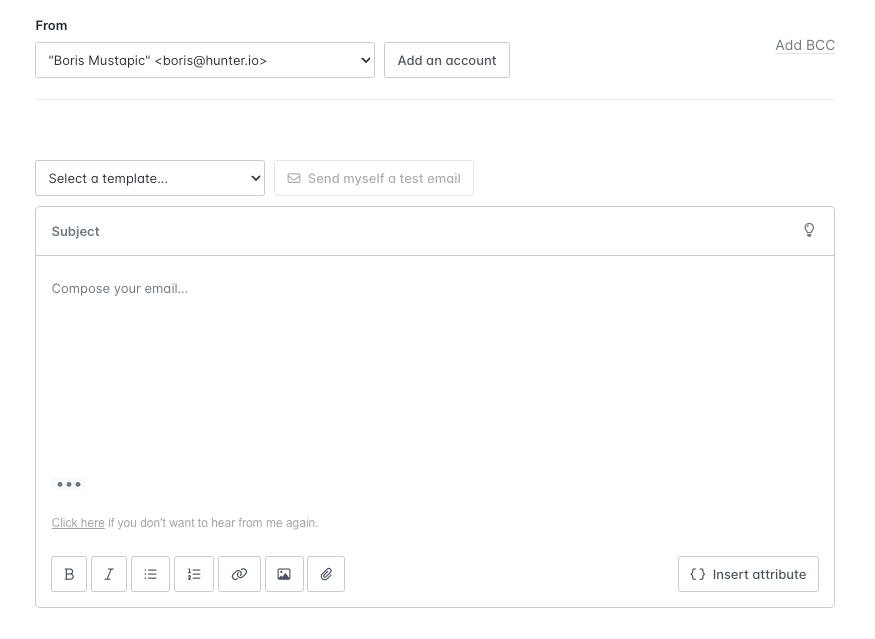
Task: Open the From sender account dropdown
Action: (x=205, y=60)
